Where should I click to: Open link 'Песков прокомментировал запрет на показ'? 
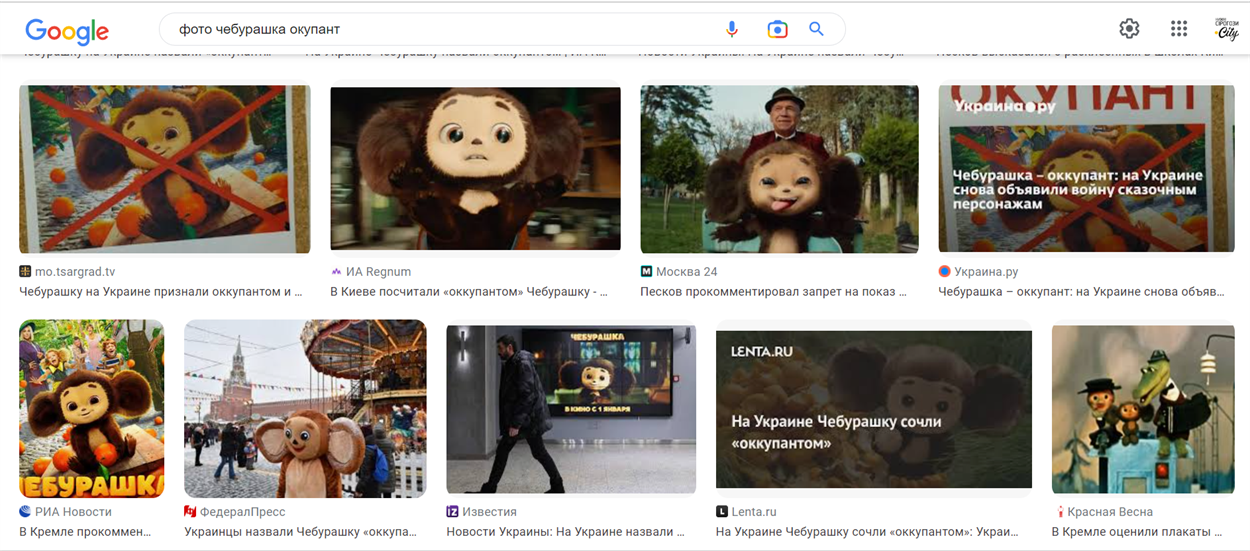pyautogui.click(x=774, y=292)
